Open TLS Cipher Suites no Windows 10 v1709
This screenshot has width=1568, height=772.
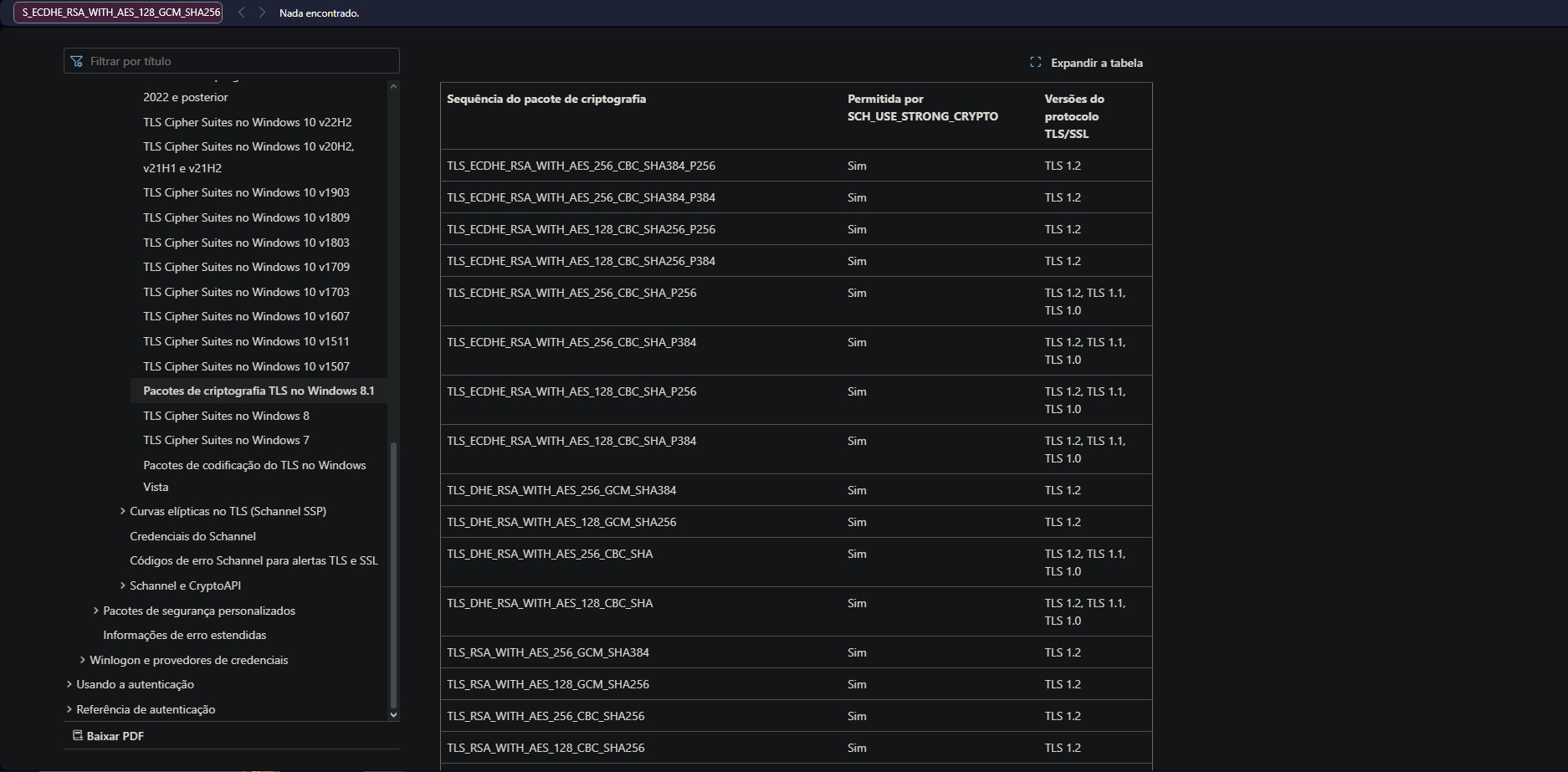(x=246, y=267)
